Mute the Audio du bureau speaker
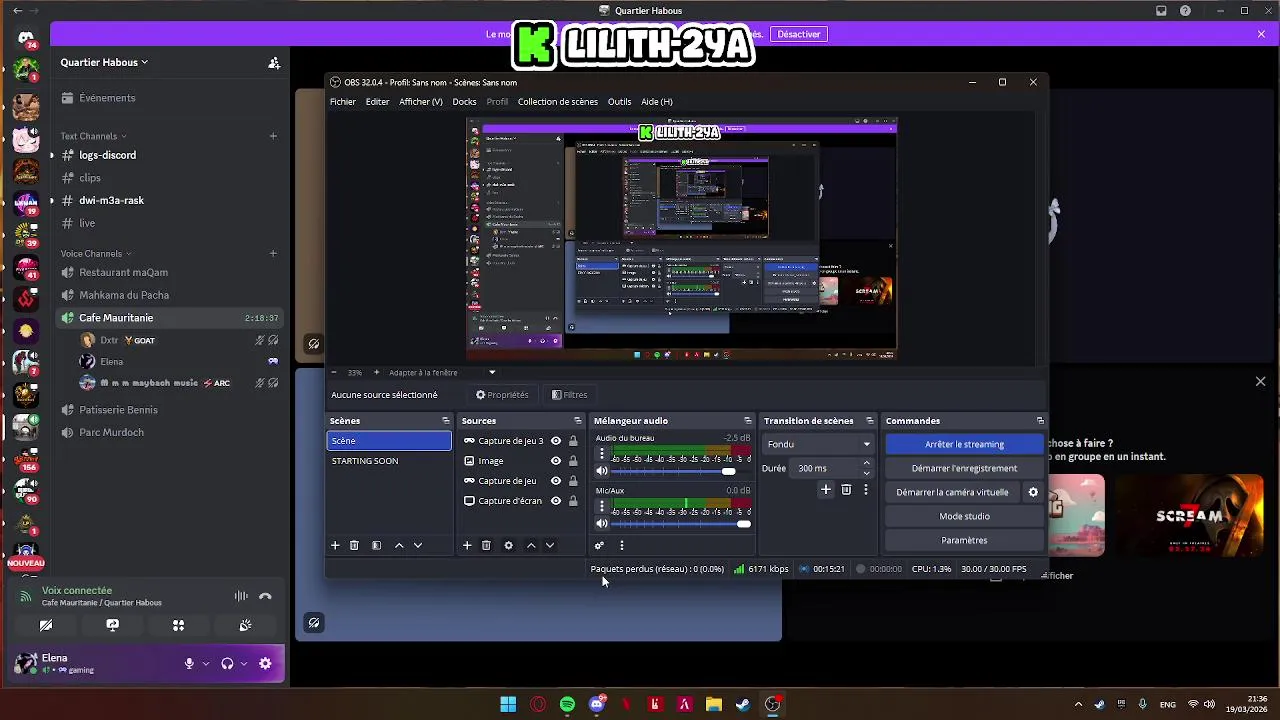 click(x=602, y=471)
